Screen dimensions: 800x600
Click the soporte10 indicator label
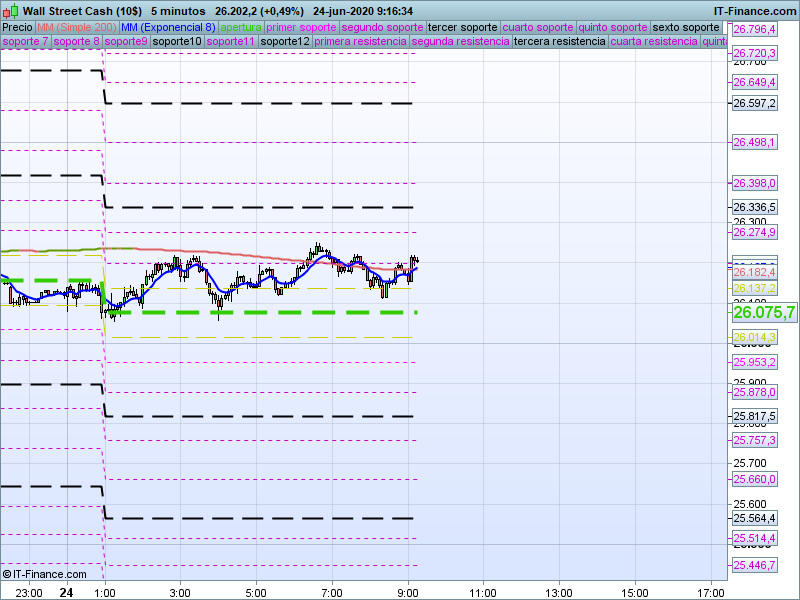click(177, 42)
